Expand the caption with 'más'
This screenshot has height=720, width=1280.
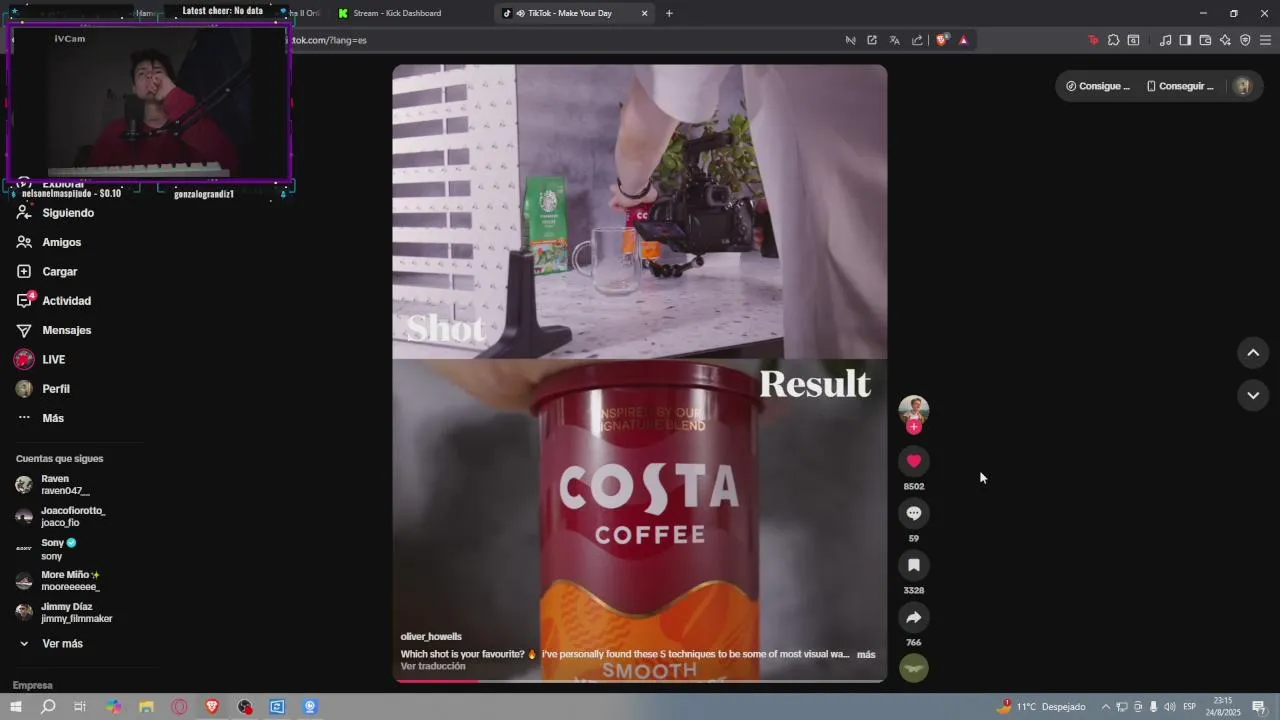click(x=866, y=654)
